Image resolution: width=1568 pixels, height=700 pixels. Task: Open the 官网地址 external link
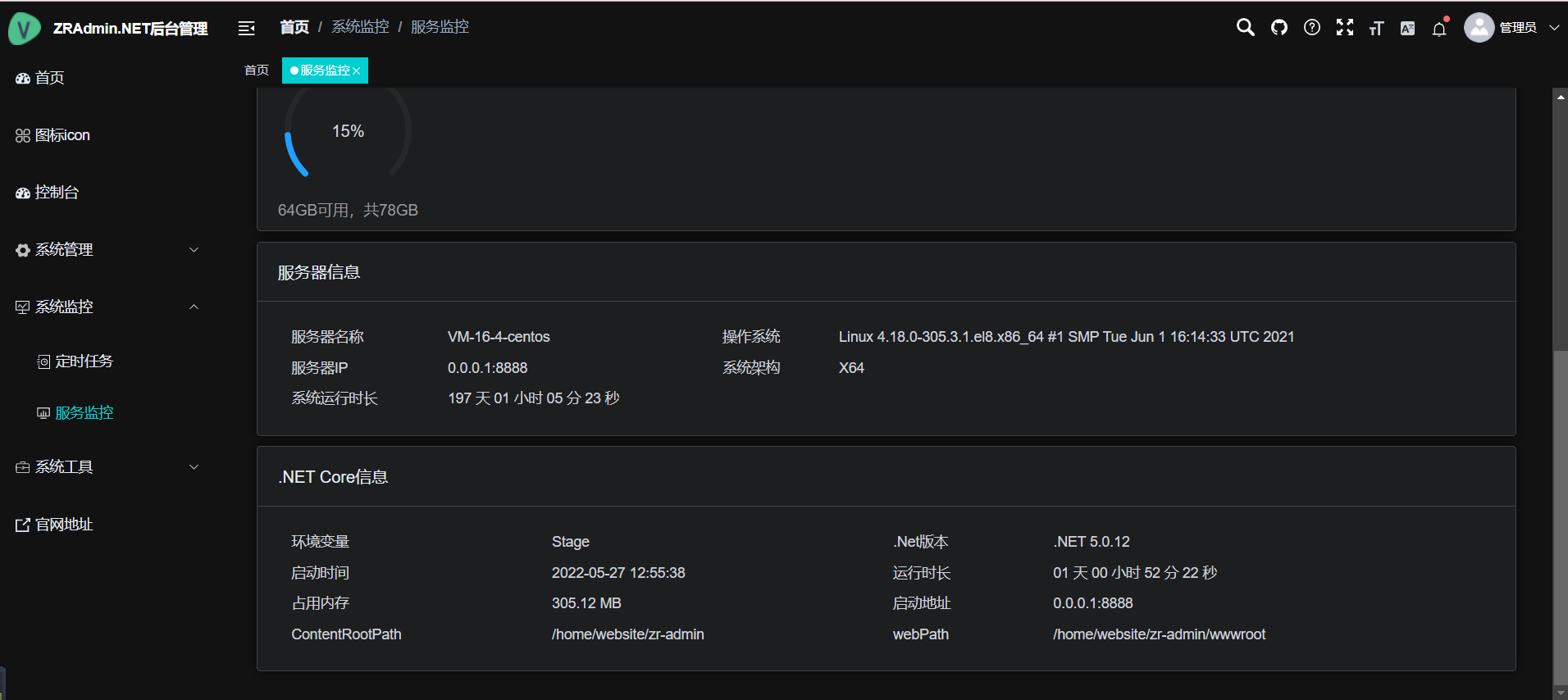64,525
